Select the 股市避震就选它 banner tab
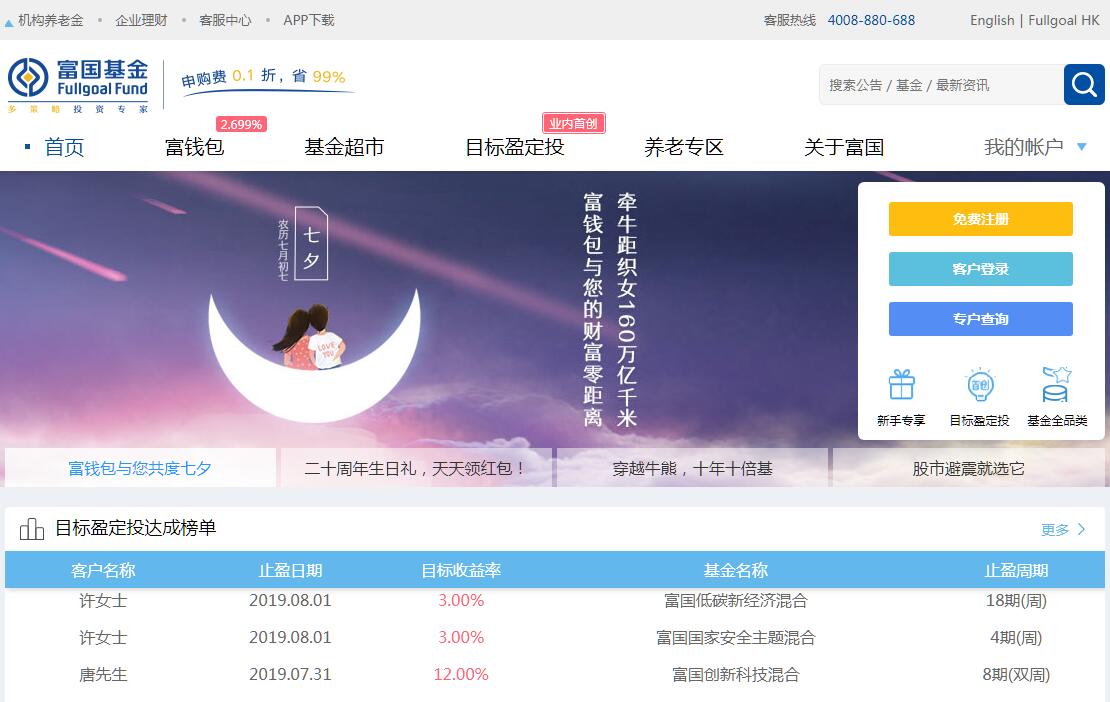 [968, 468]
